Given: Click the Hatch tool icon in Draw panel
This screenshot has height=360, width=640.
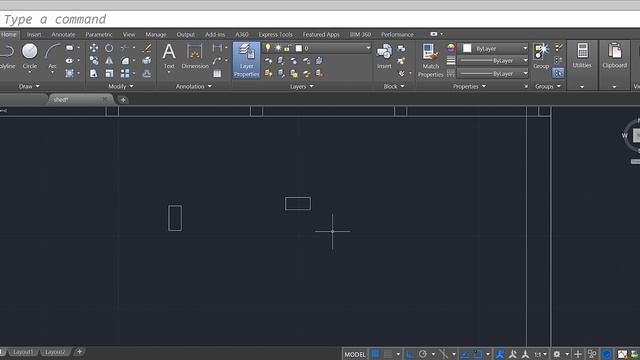Looking at the screenshot, I should tap(69, 73).
